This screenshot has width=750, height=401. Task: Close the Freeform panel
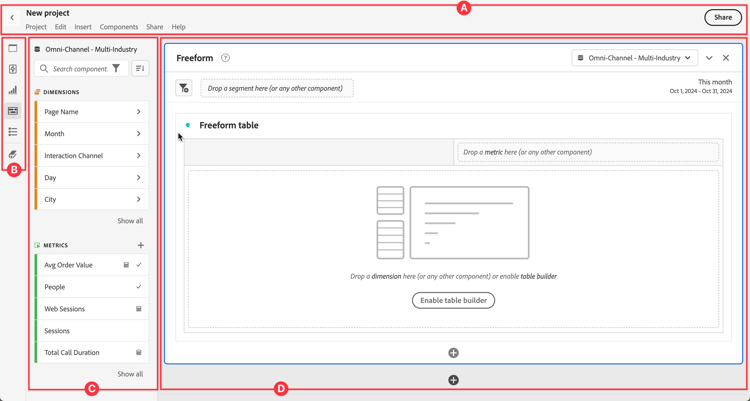pos(726,58)
